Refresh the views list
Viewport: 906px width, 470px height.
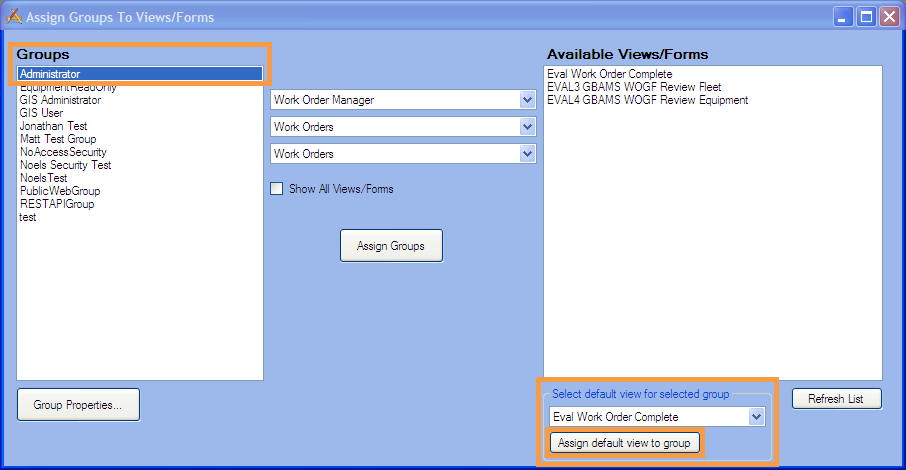pyautogui.click(x=837, y=399)
